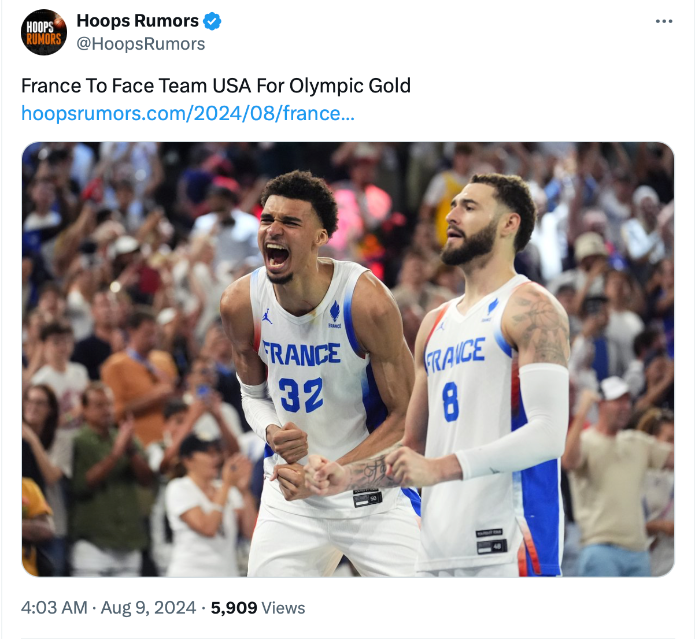The image size is (695, 639).
Task: Open the hoopsrumors.com/2024/08/france… article link
Action: coord(188,113)
